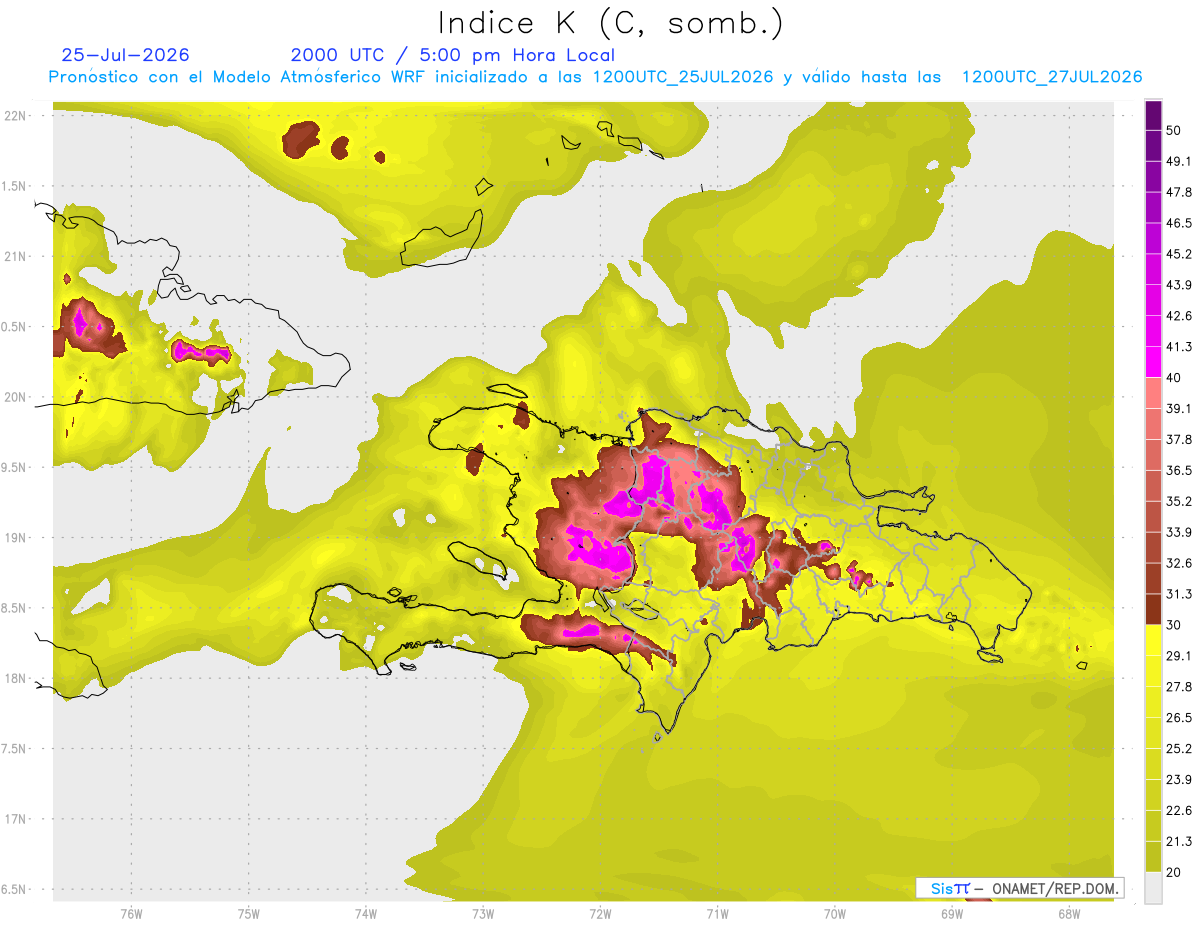This screenshot has height=927, width=1200.
Task: Pick the light gray swatch below the 20 label
Action: (1153, 888)
